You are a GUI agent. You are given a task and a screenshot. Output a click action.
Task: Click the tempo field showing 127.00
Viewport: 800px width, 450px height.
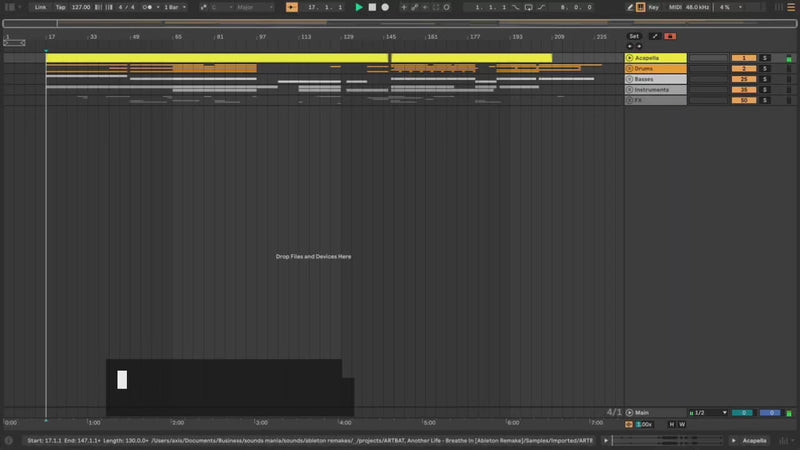coord(80,7)
